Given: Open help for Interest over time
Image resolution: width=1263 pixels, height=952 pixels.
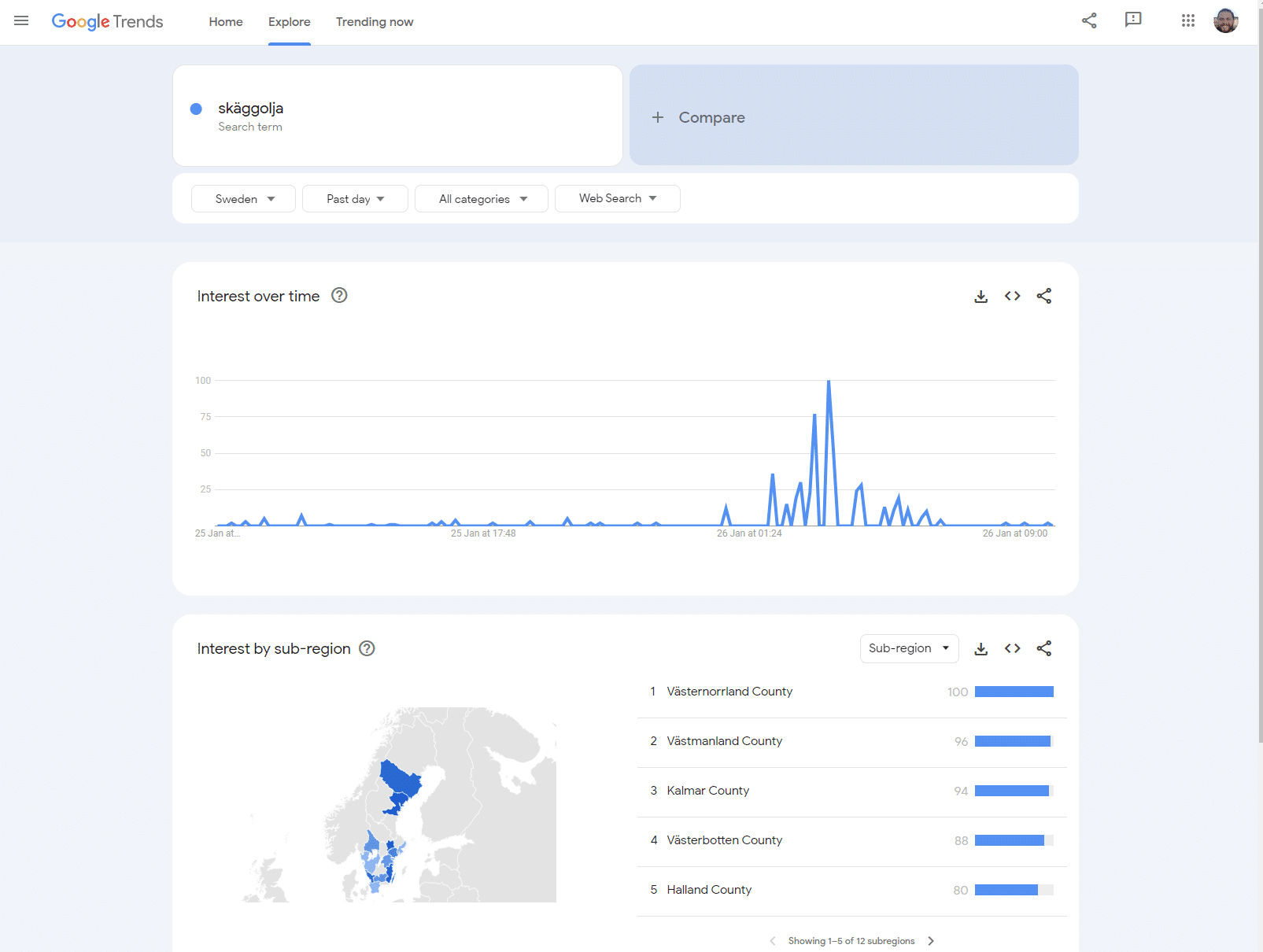Looking at the screenshot, I should click(339, 295).
